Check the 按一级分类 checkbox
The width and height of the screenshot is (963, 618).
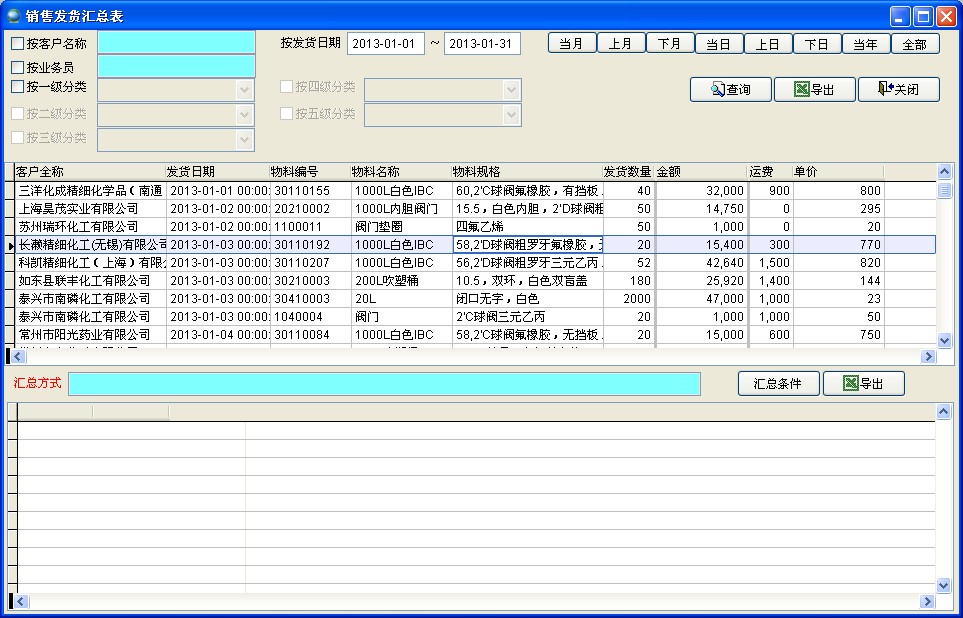18,87
